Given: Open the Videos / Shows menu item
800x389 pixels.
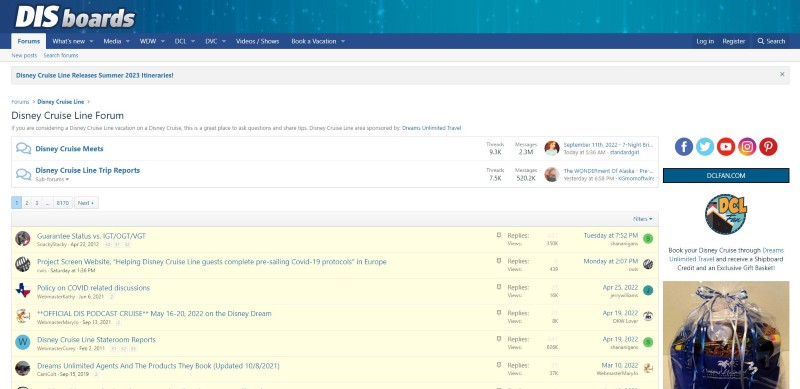Looking at the screenshot, I should coord(257,41).
